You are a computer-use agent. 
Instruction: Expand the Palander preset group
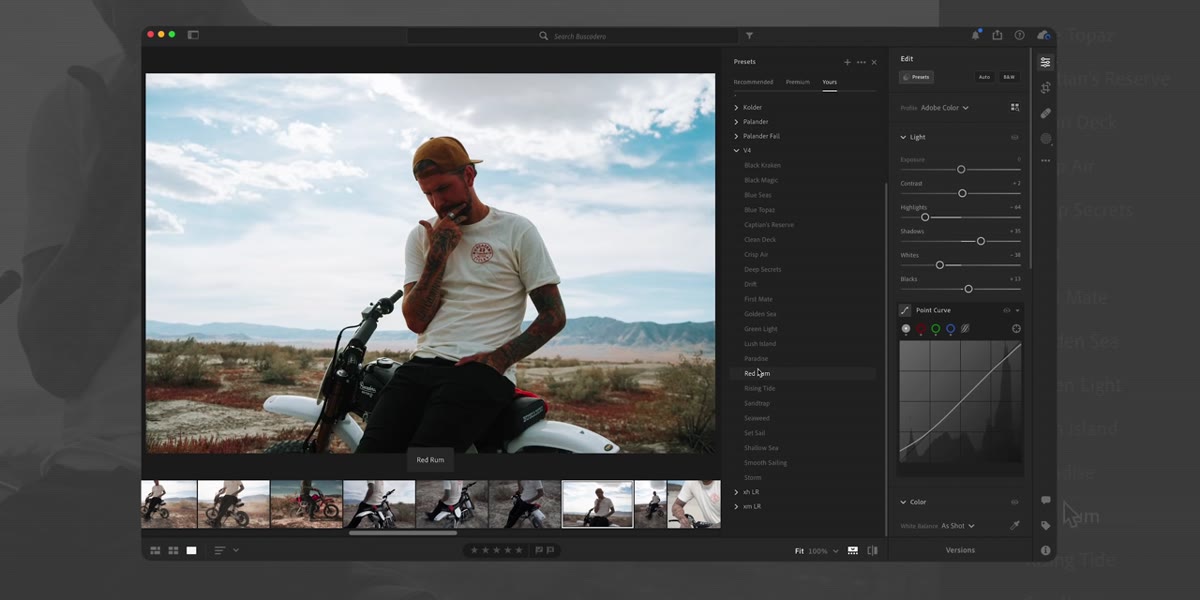[737, 122]
